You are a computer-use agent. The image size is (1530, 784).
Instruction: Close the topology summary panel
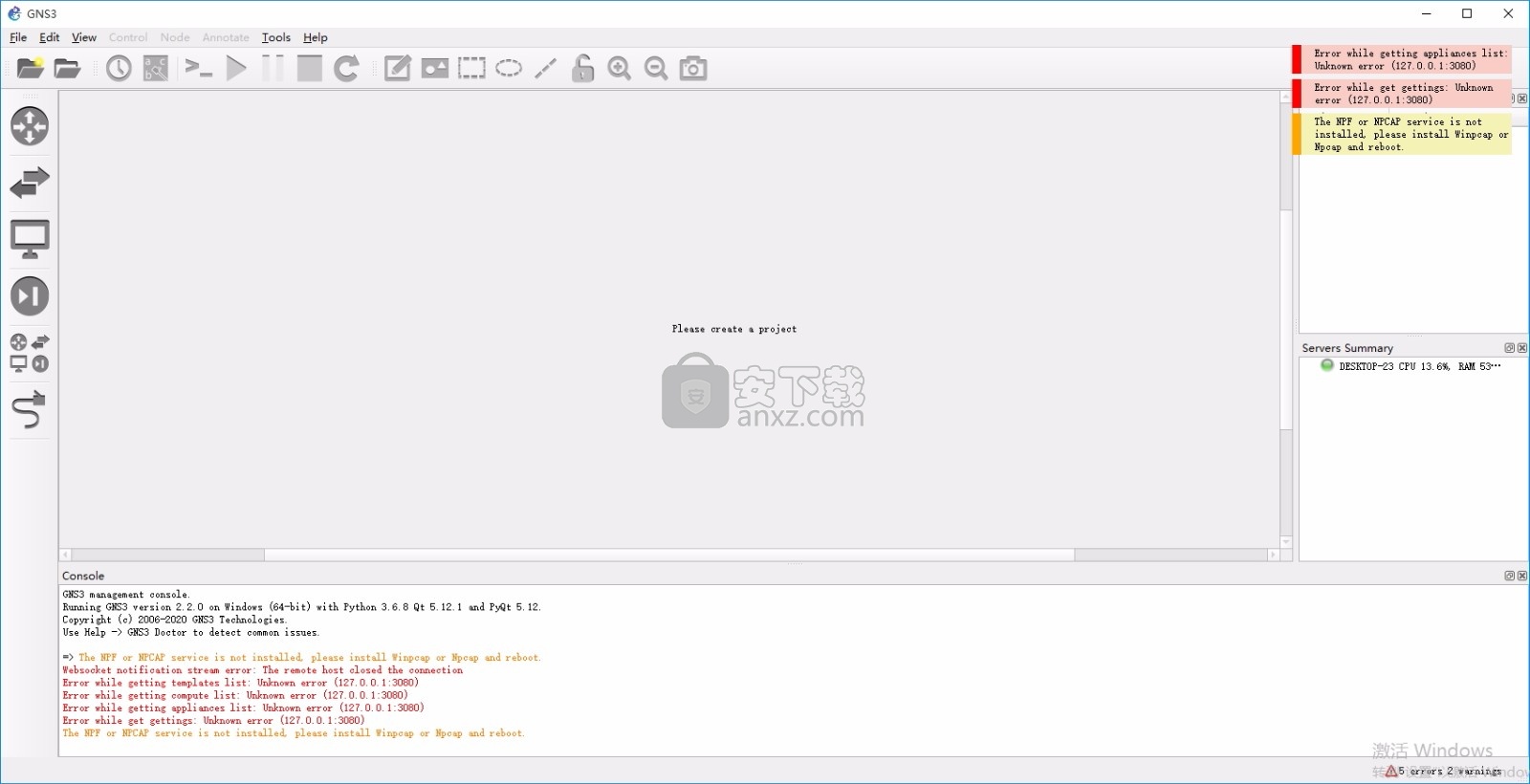[x=1522, y=98]
